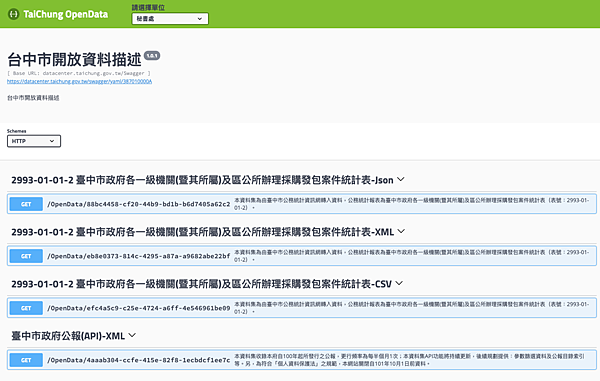Expand endpoint path /OpenData/88bc4458-cf20-44b9-bd1b-b6d7405a62c2
Viewport: 600px width, 381px height.
point(139,204)
